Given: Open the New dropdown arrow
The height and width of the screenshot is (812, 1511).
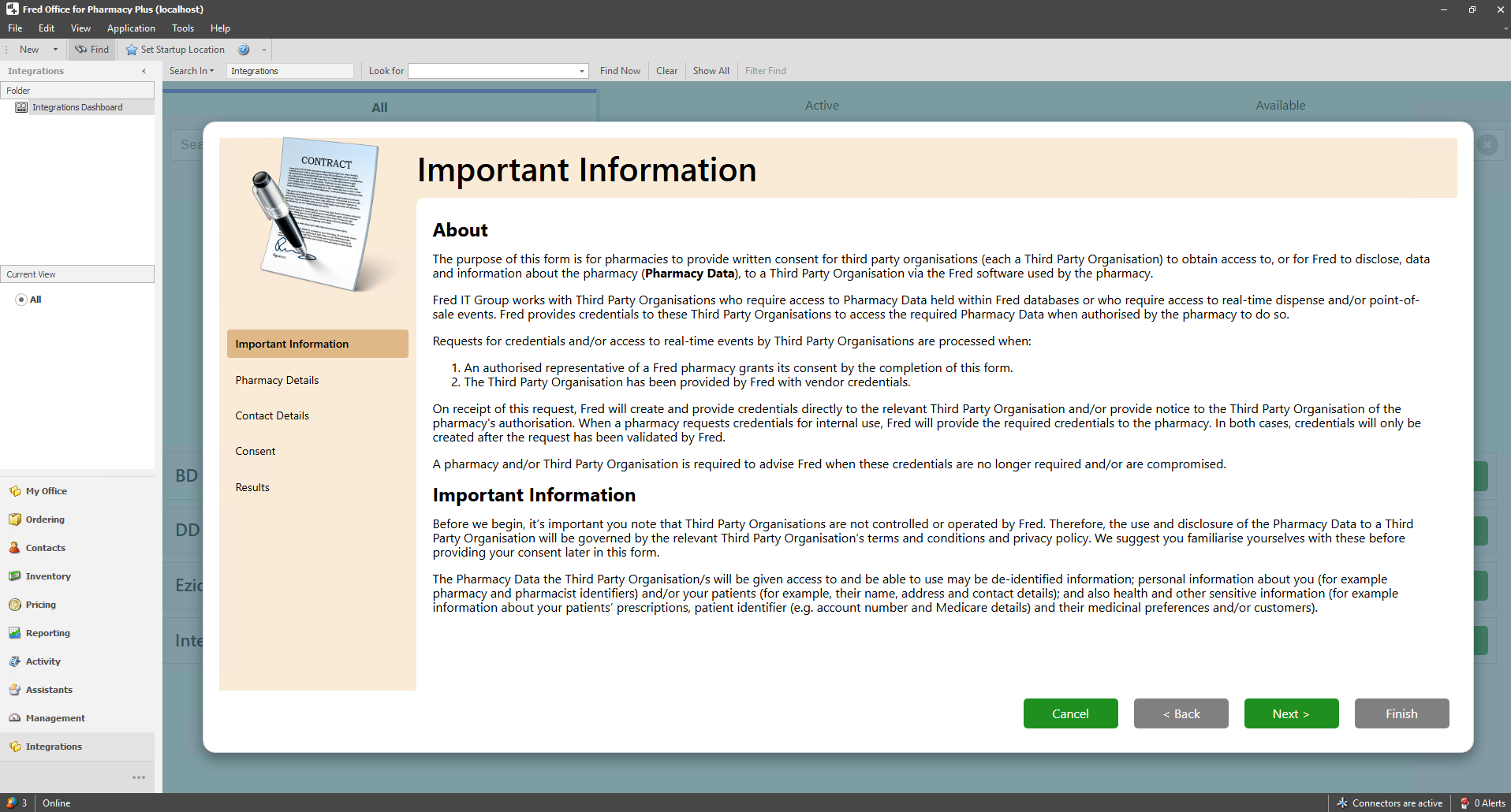Looking at the screenshot, I should [x=55, y=50].
